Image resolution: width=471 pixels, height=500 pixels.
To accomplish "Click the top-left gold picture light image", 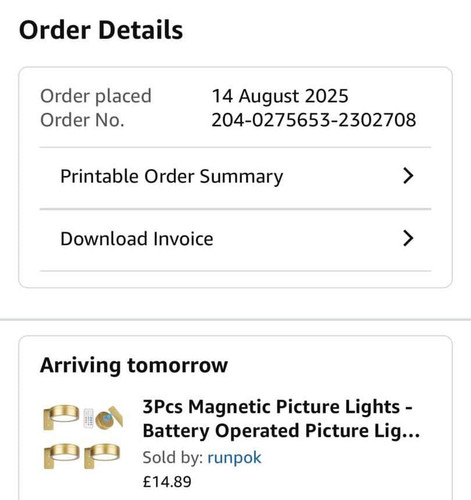I will 61,417.
